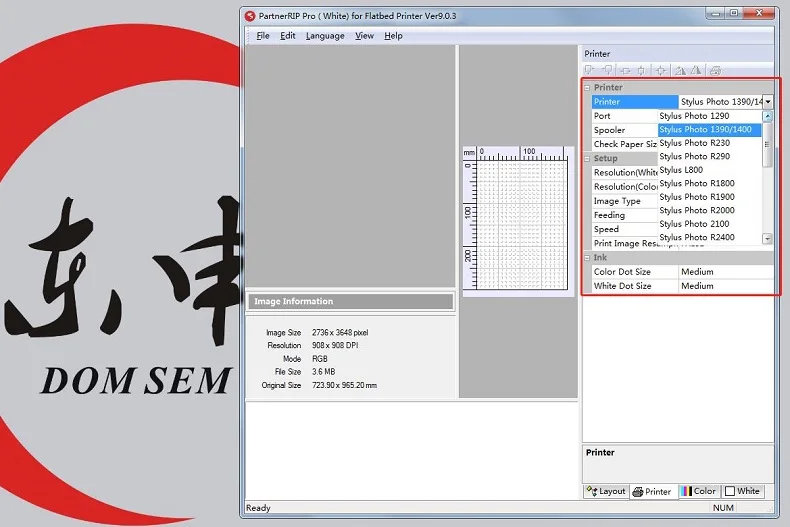Click the White Dot Size Medium value
Screen dimensions: 790x527
726,286
